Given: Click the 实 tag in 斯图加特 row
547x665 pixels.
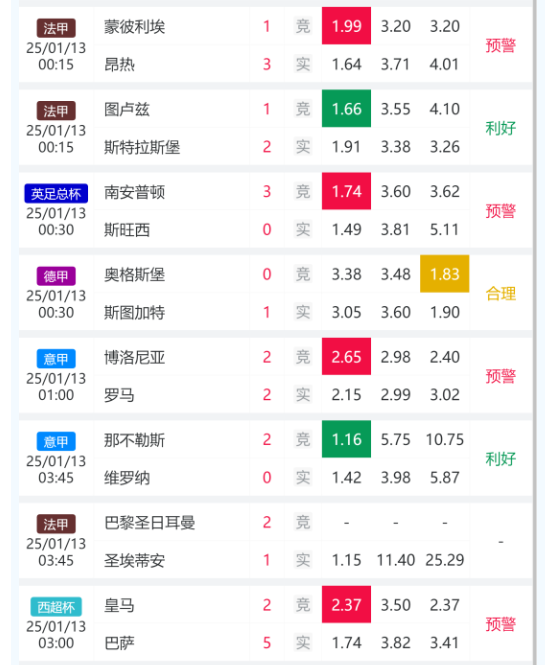Looking at the screenshot, I should pos(303,313).
